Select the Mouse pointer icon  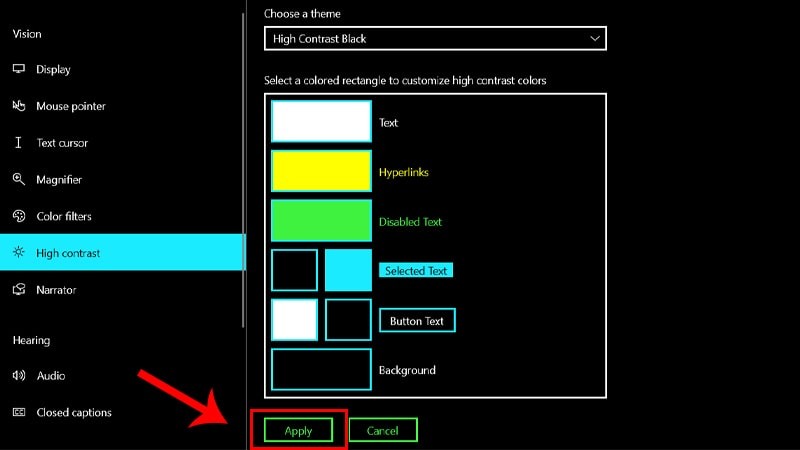[19, 106]
